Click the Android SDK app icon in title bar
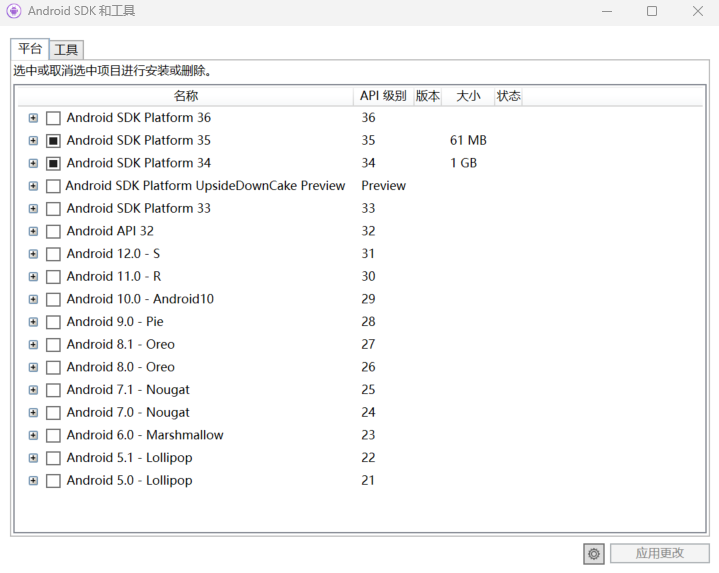The height and width of the screenshot is (573, 719). (14, 11)
